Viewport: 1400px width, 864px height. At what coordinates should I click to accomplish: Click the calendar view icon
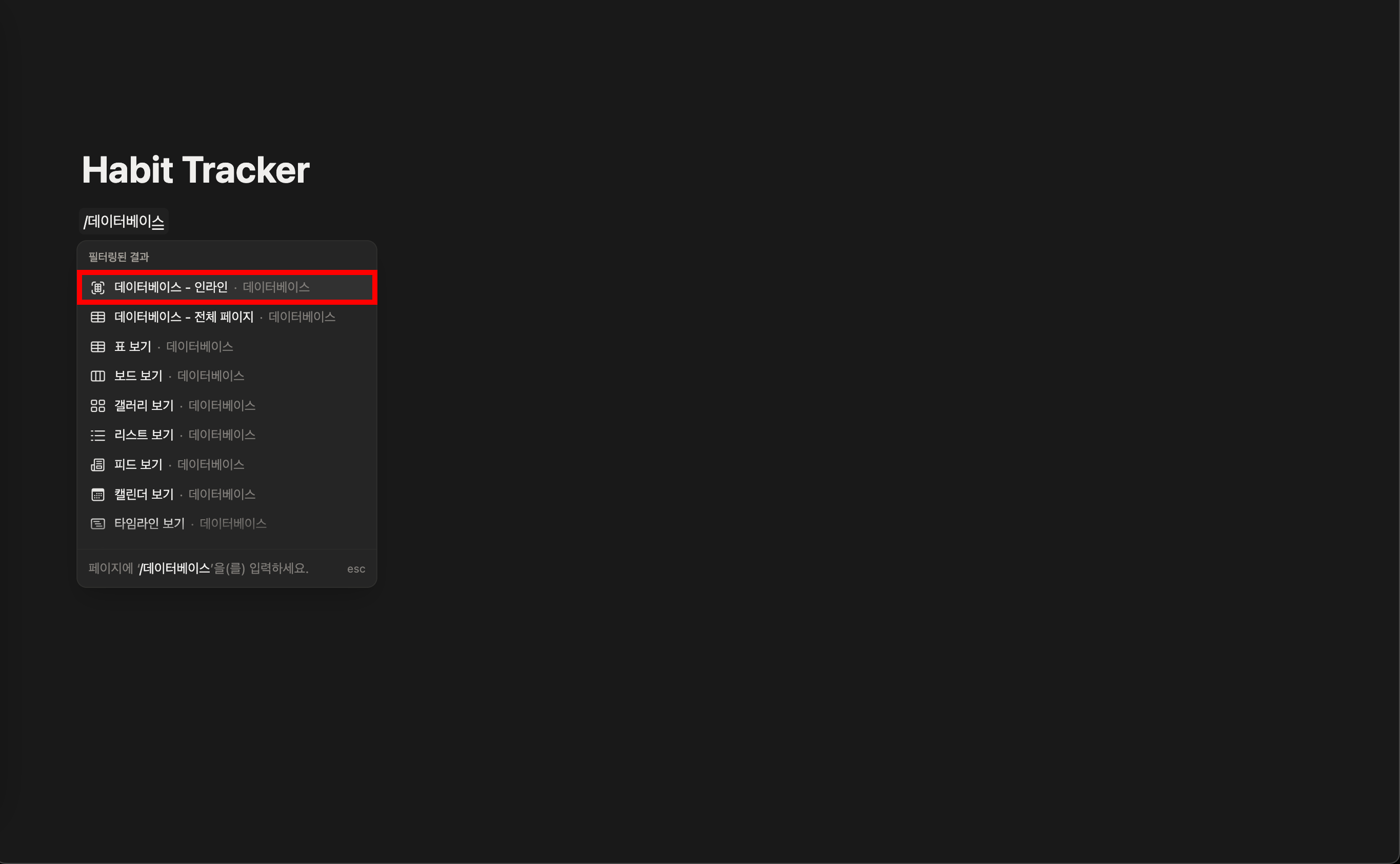pyautogui.click(x=97, y=495)
